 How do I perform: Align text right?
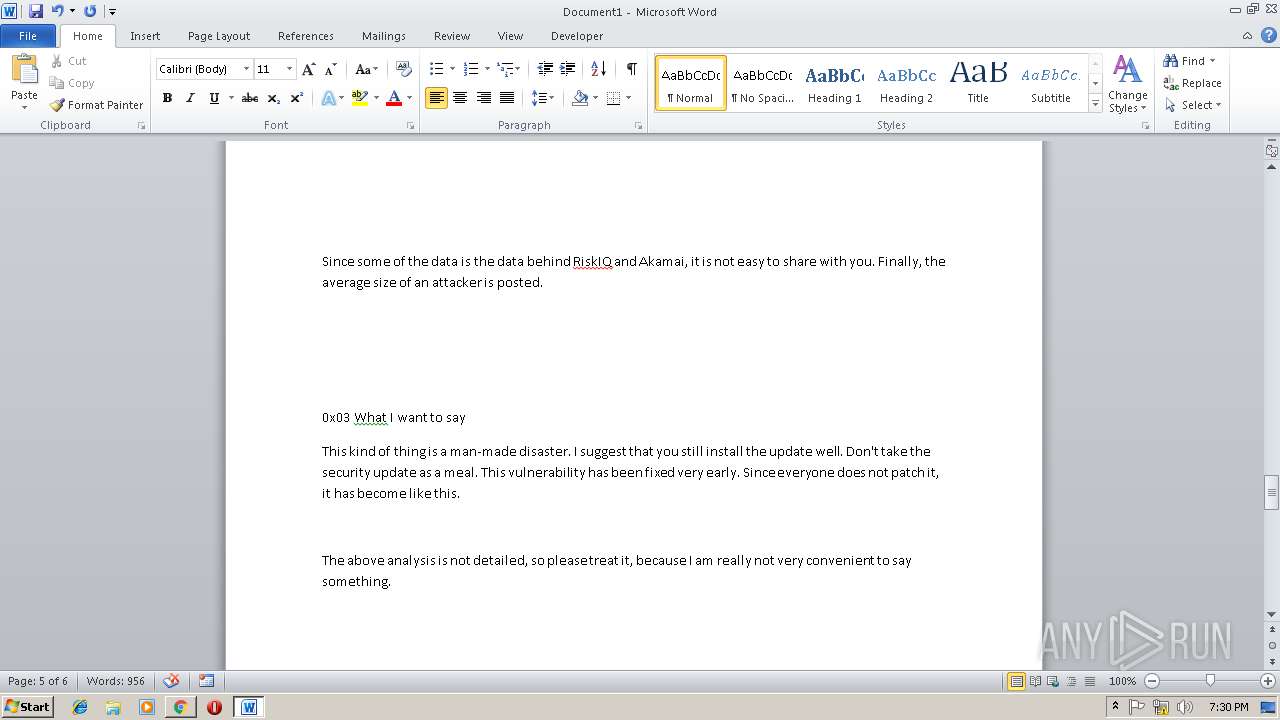click(x=484, y=98)
